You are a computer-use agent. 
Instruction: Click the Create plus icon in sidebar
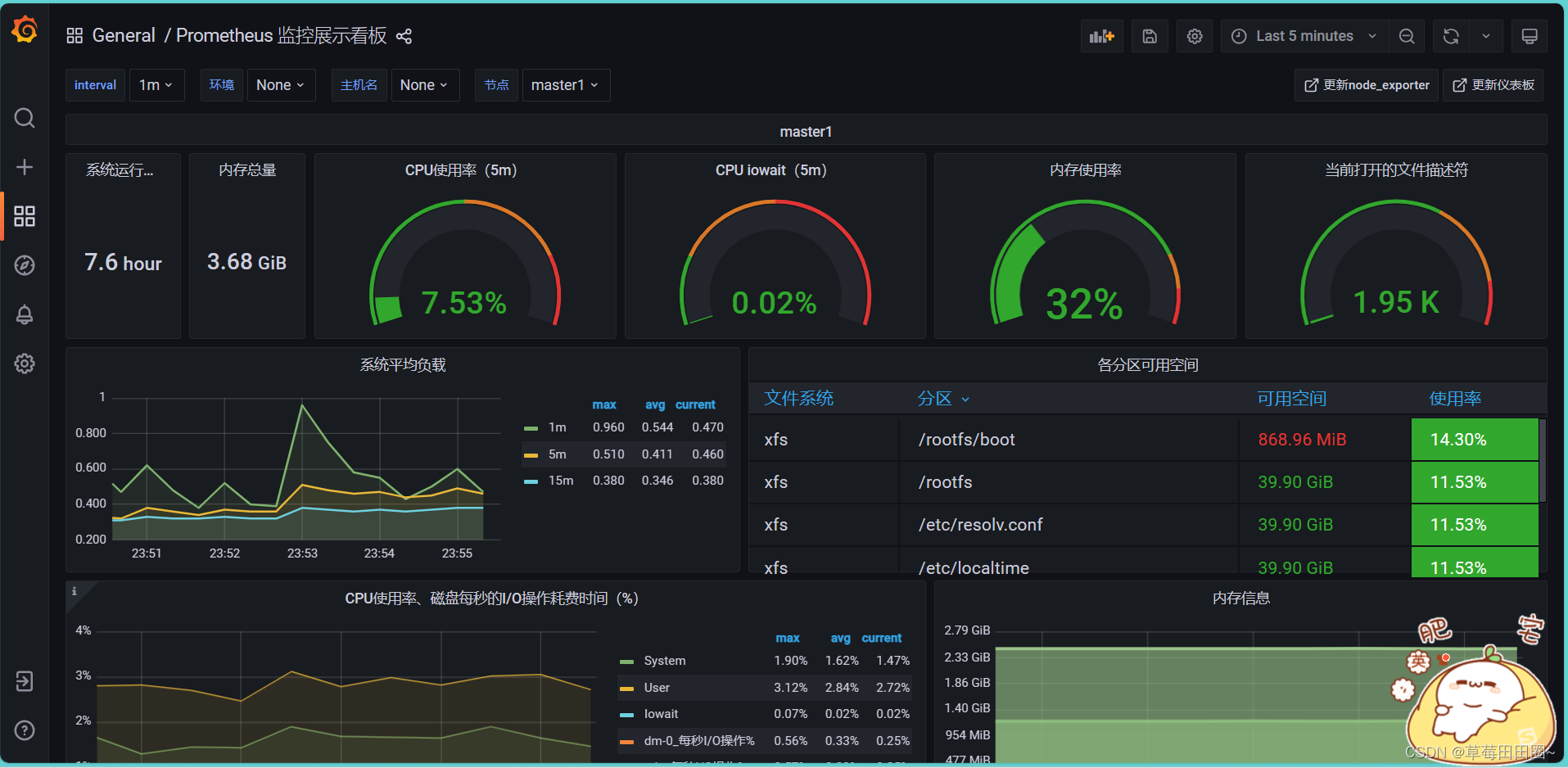[25, 167]
